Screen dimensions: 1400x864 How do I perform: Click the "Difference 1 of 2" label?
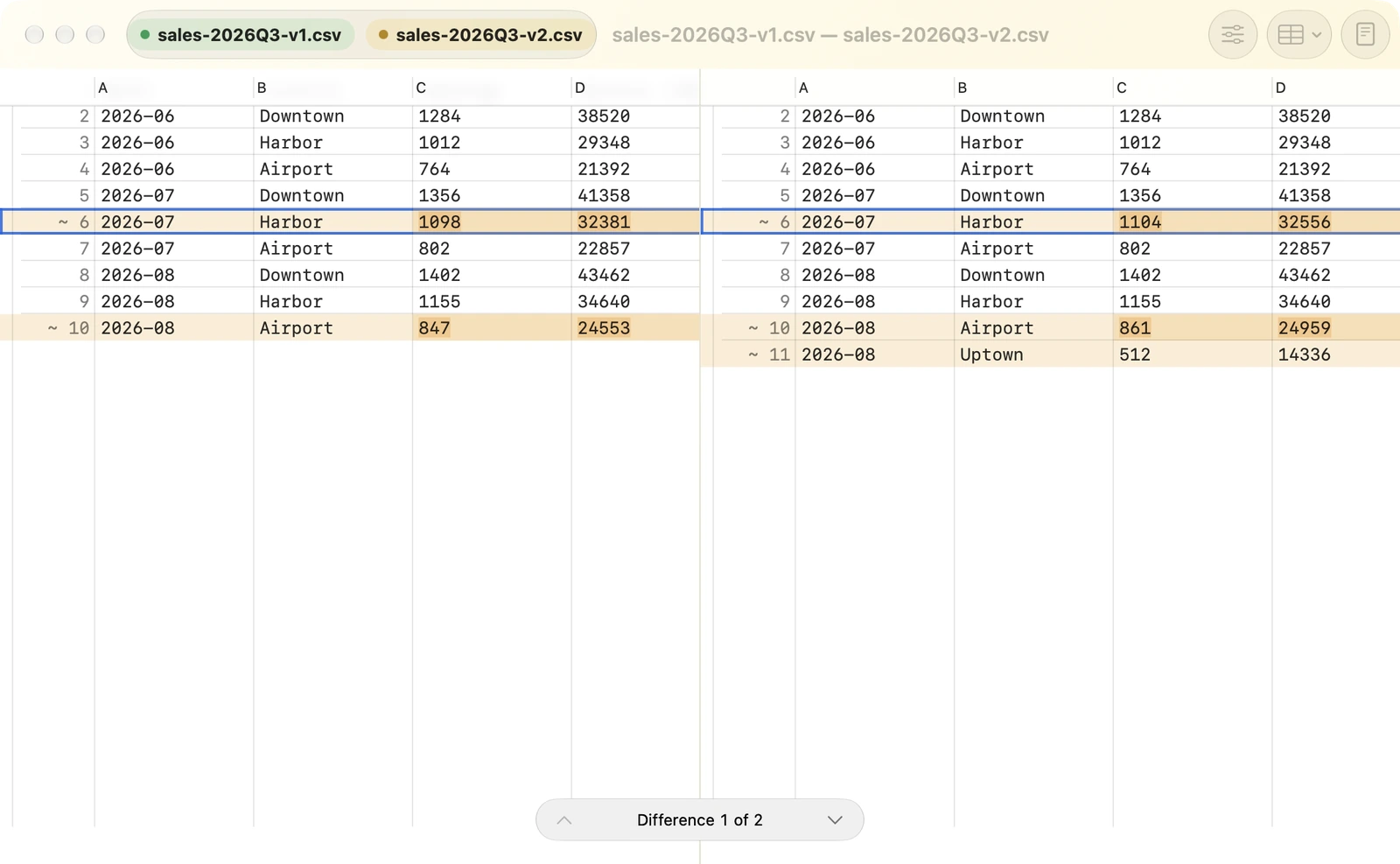click(x=700, y=820)
